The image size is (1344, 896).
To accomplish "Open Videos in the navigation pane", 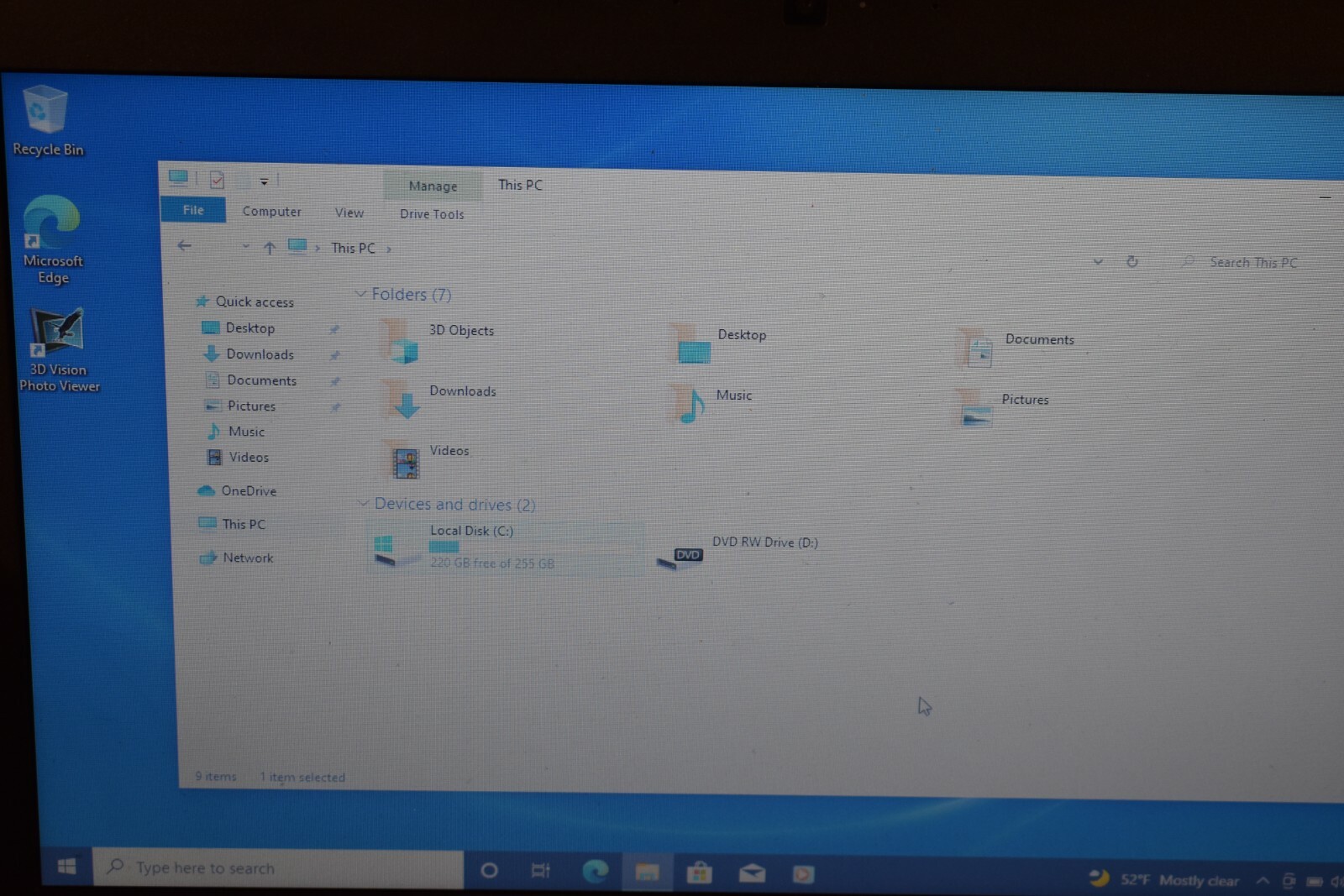I will [x=249, y=457].
